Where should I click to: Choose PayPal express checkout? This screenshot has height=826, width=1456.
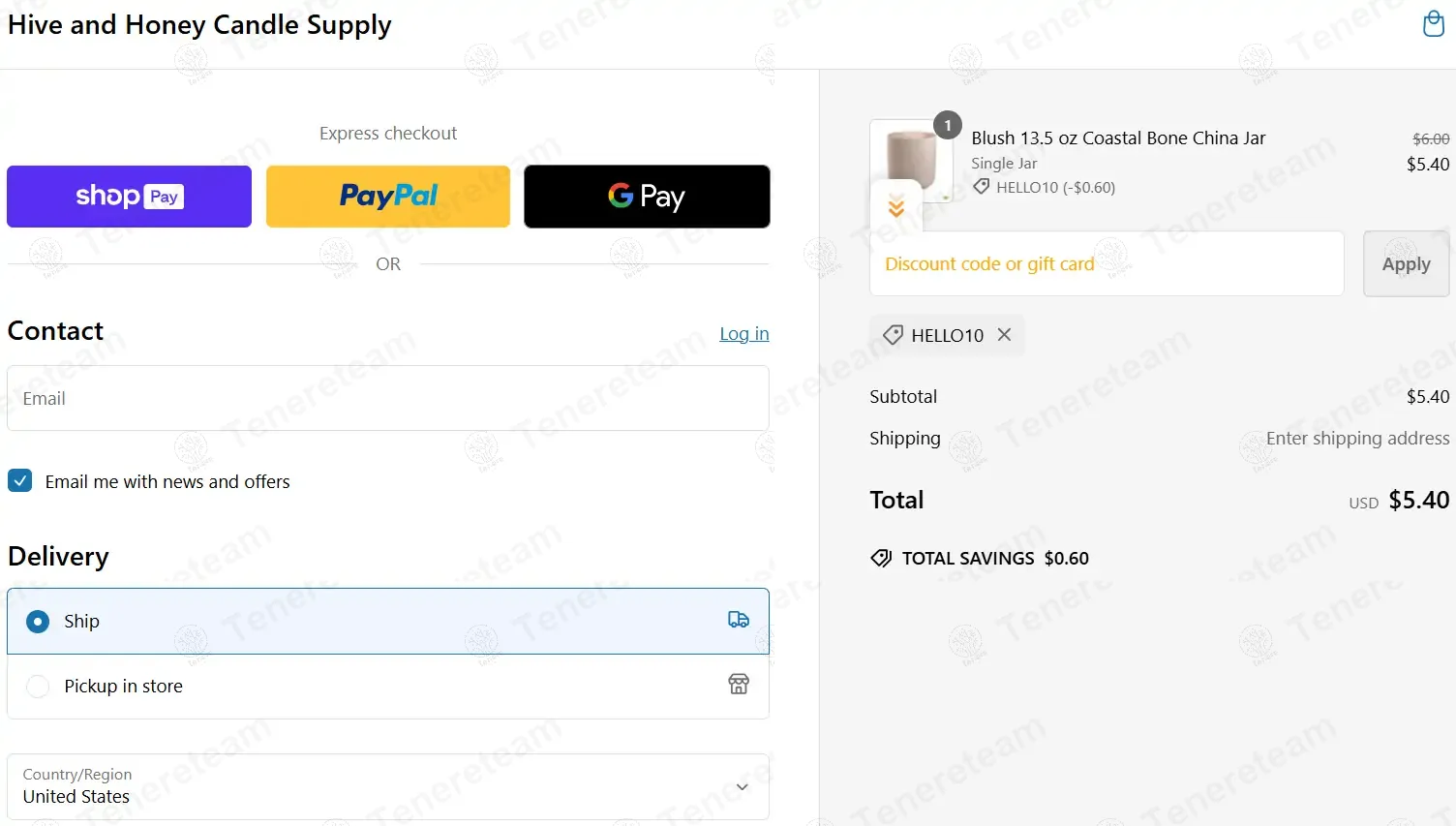pyautogui.click(x=388, y=197)
